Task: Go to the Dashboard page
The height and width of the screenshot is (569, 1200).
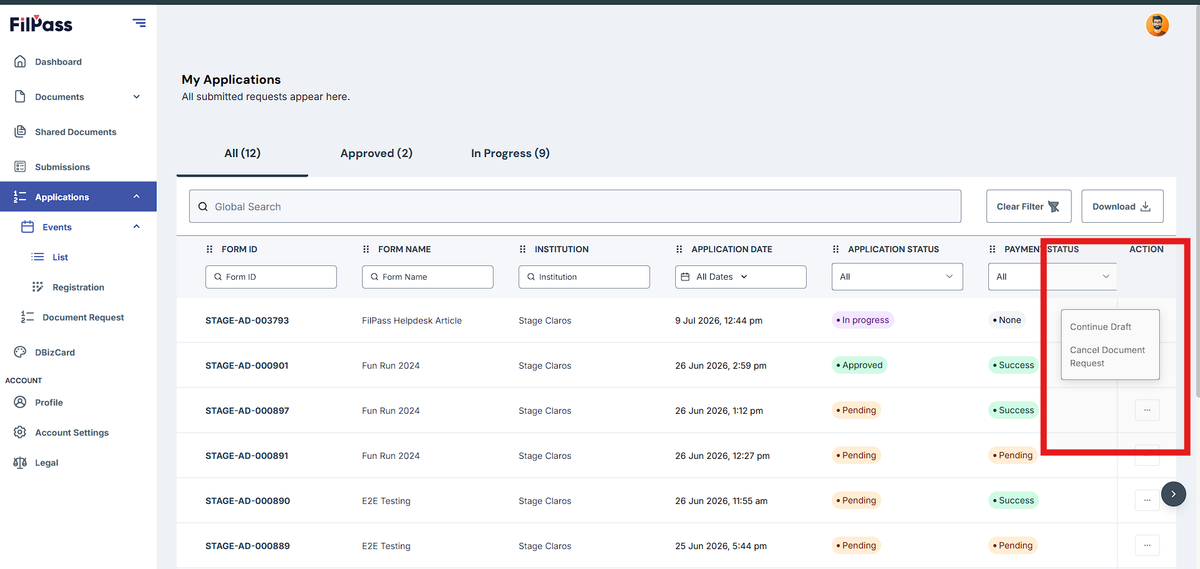Action: click(58, 62)
